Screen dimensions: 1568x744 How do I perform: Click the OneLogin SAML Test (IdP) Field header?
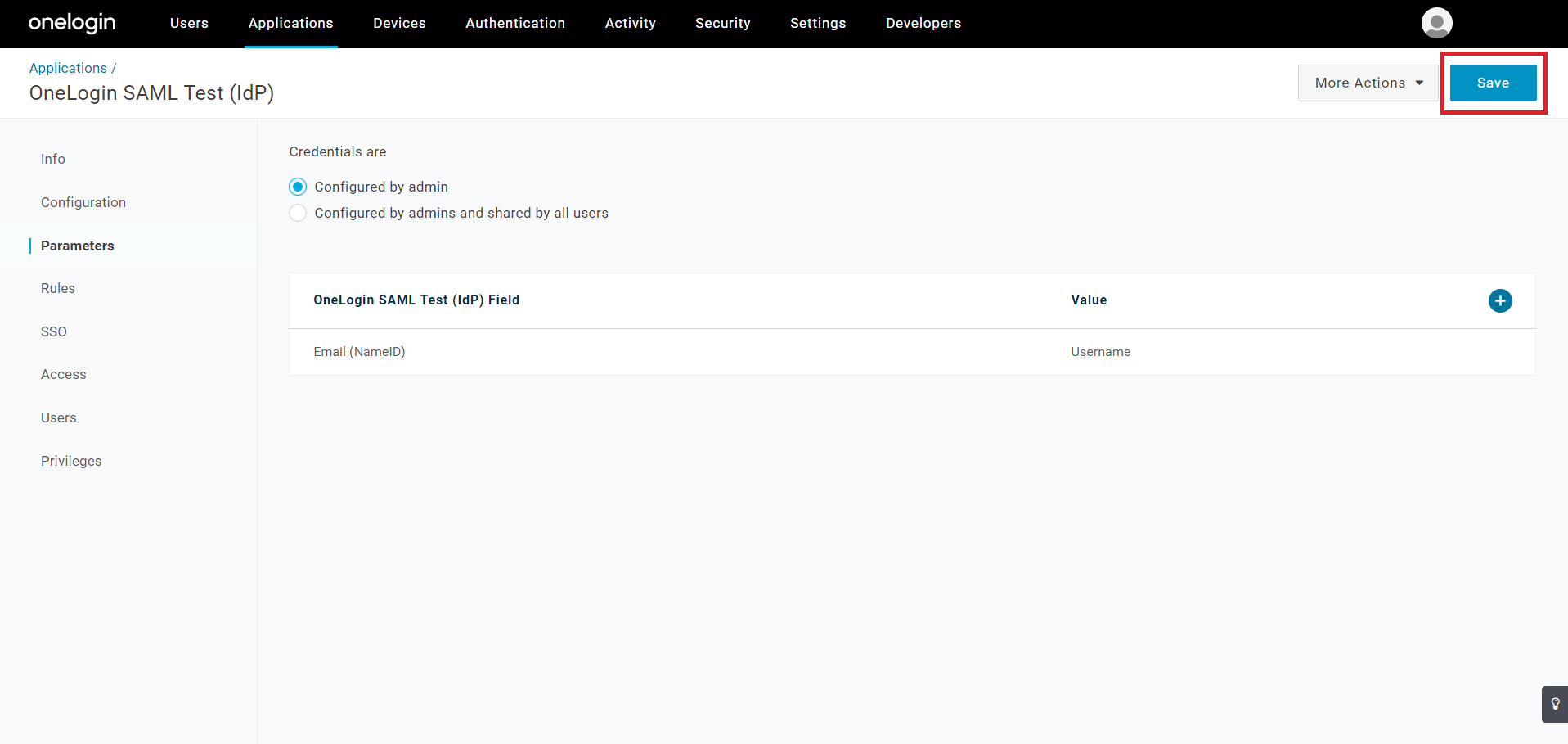pos(416,300)
